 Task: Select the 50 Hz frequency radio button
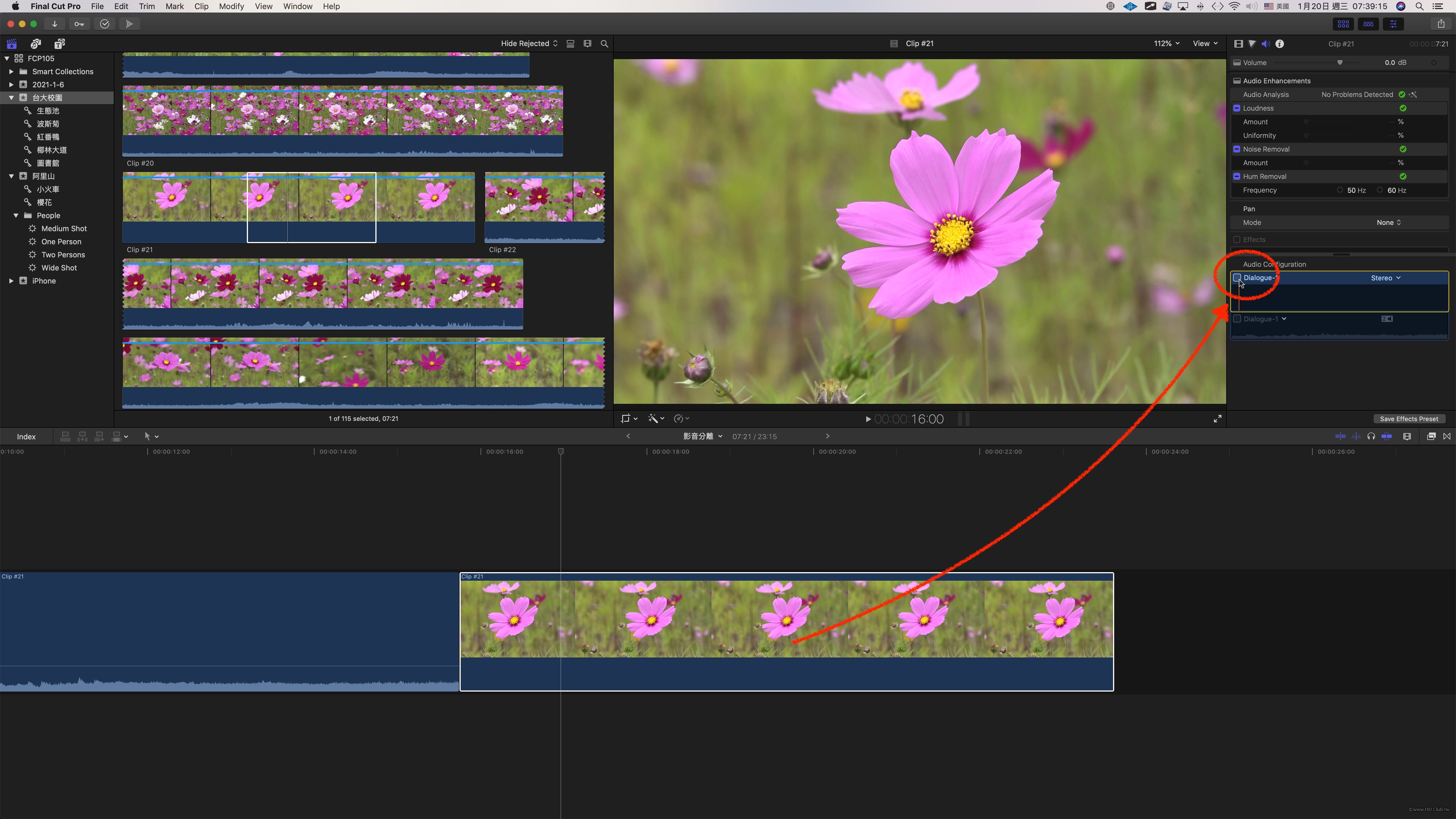(x=1340, y=191)
